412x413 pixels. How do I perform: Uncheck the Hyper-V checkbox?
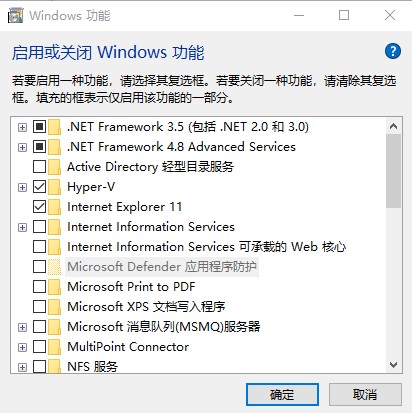(x=39, y=187)
